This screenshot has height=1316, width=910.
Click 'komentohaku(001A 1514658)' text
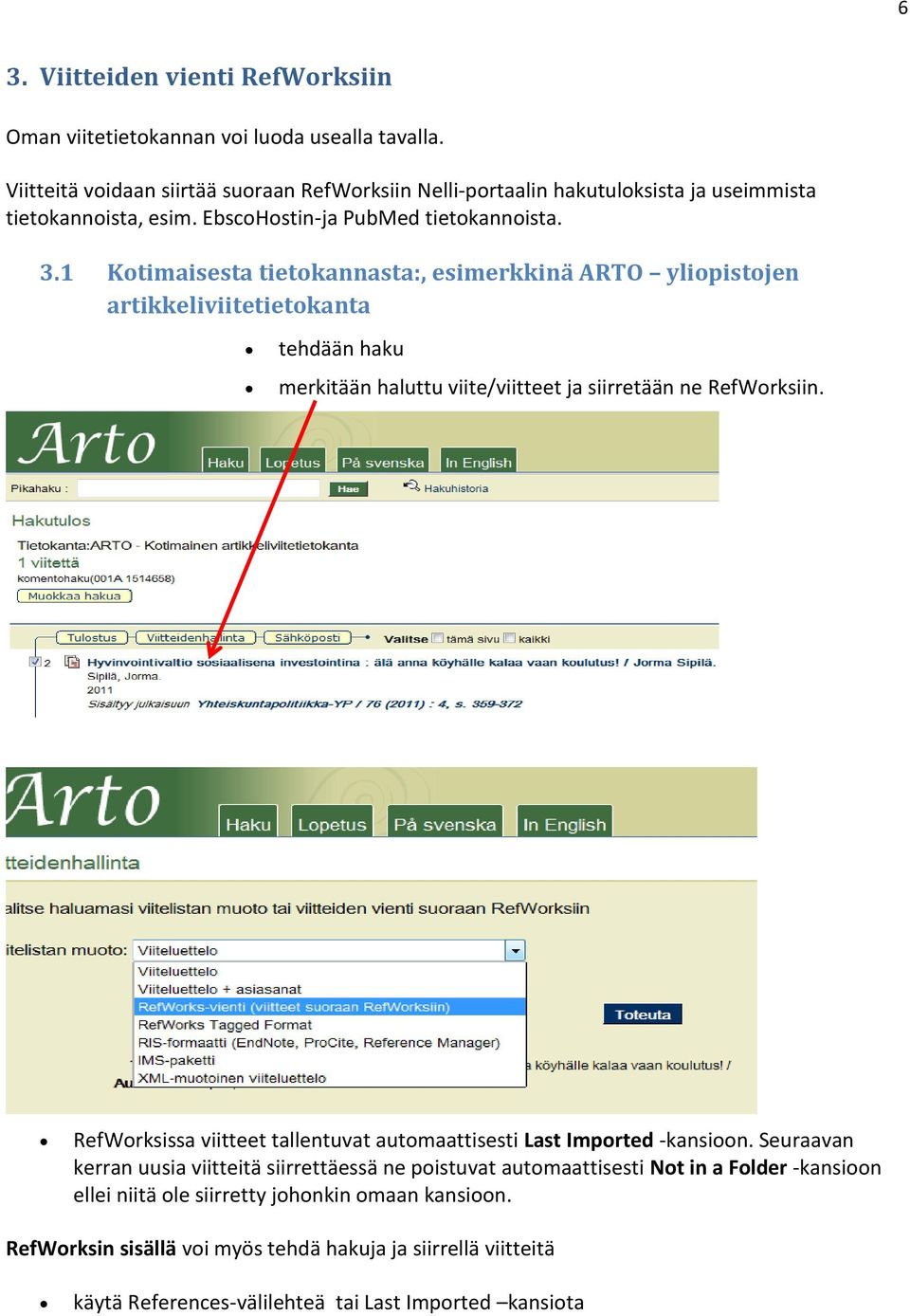tap(96, 578)
